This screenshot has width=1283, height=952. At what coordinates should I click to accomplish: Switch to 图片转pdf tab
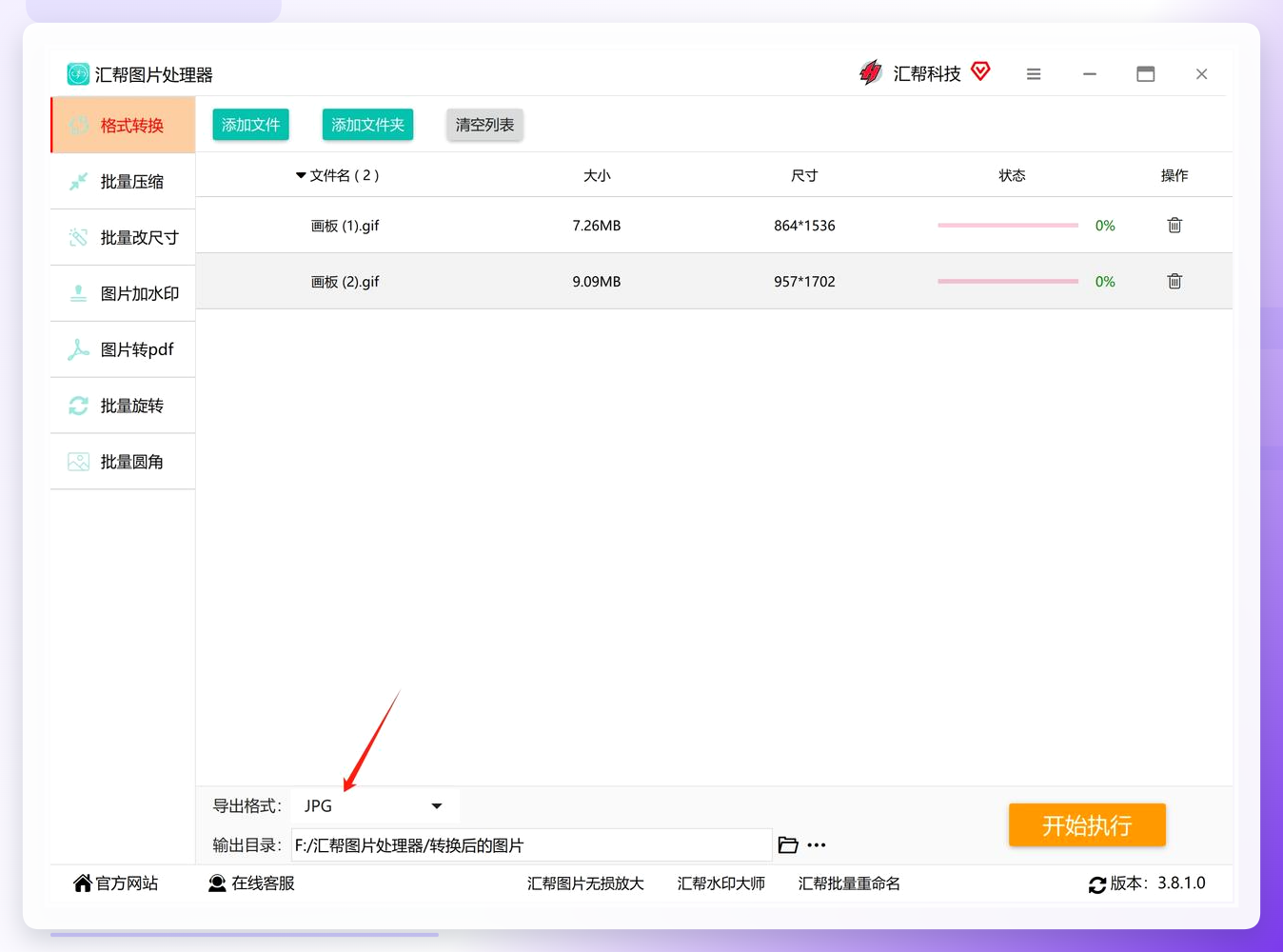pyautogui.click(x=123, y=349)
